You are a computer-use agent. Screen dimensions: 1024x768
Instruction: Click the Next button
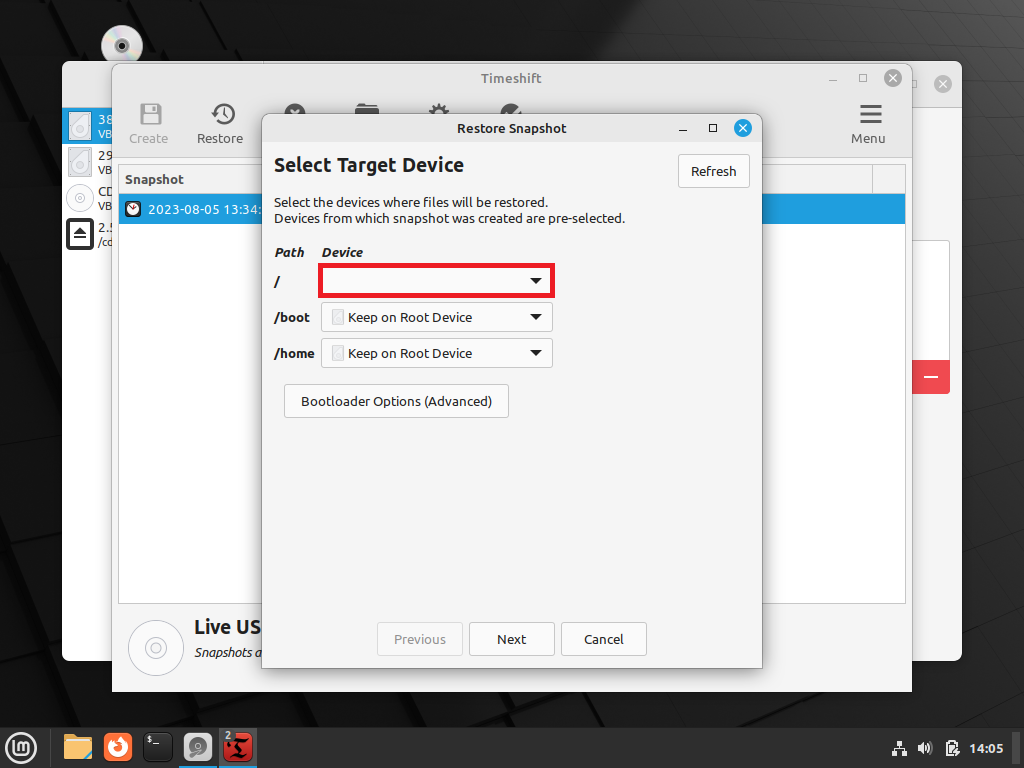(x=511, y=639)
